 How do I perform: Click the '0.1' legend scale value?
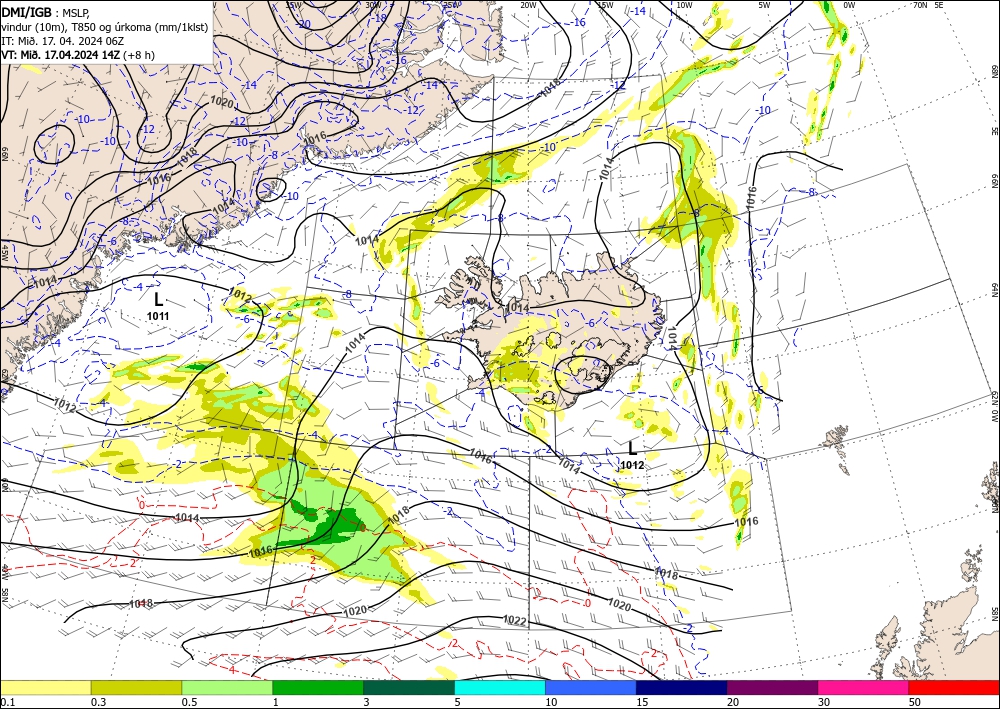8,702
